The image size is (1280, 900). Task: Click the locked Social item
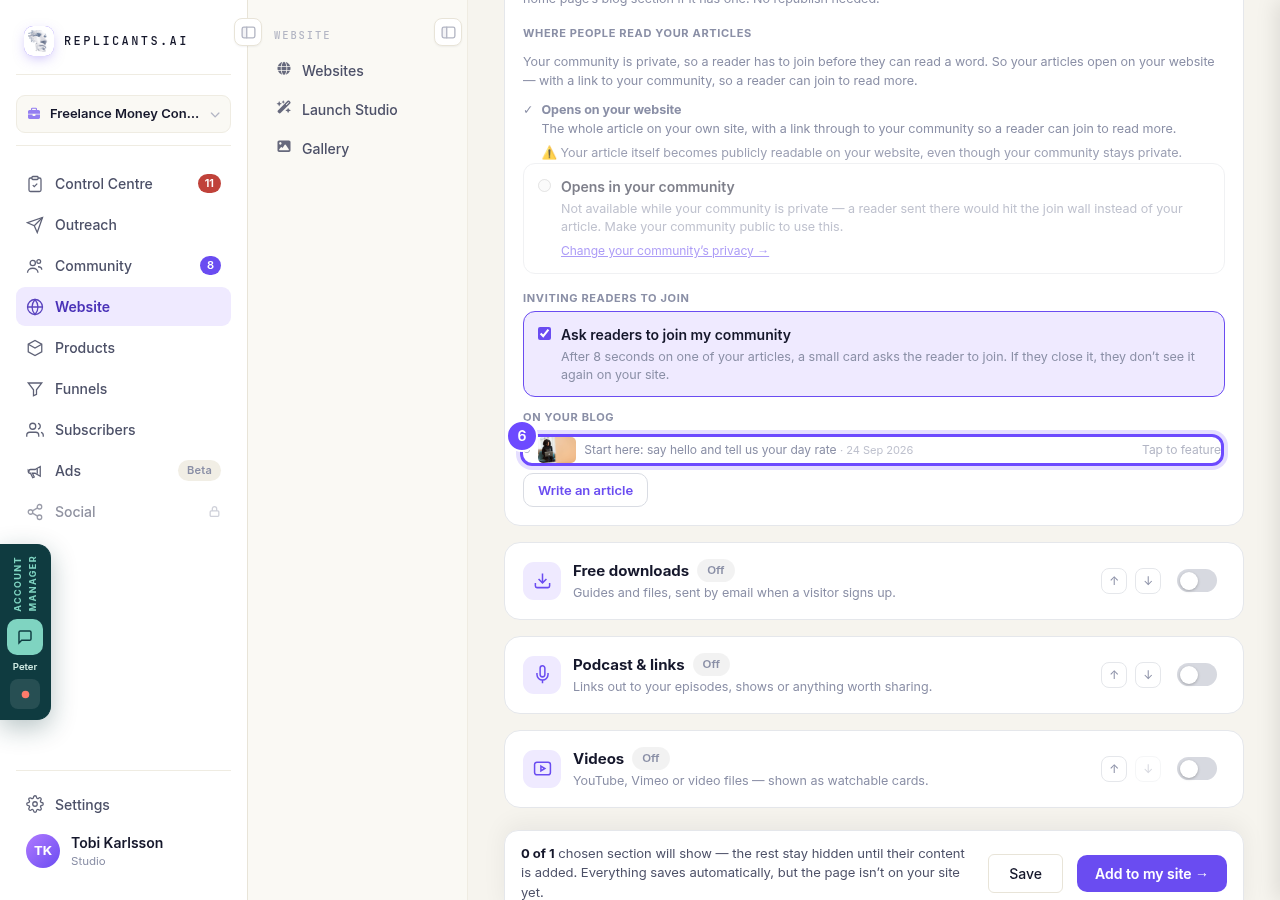coord(123,512)
